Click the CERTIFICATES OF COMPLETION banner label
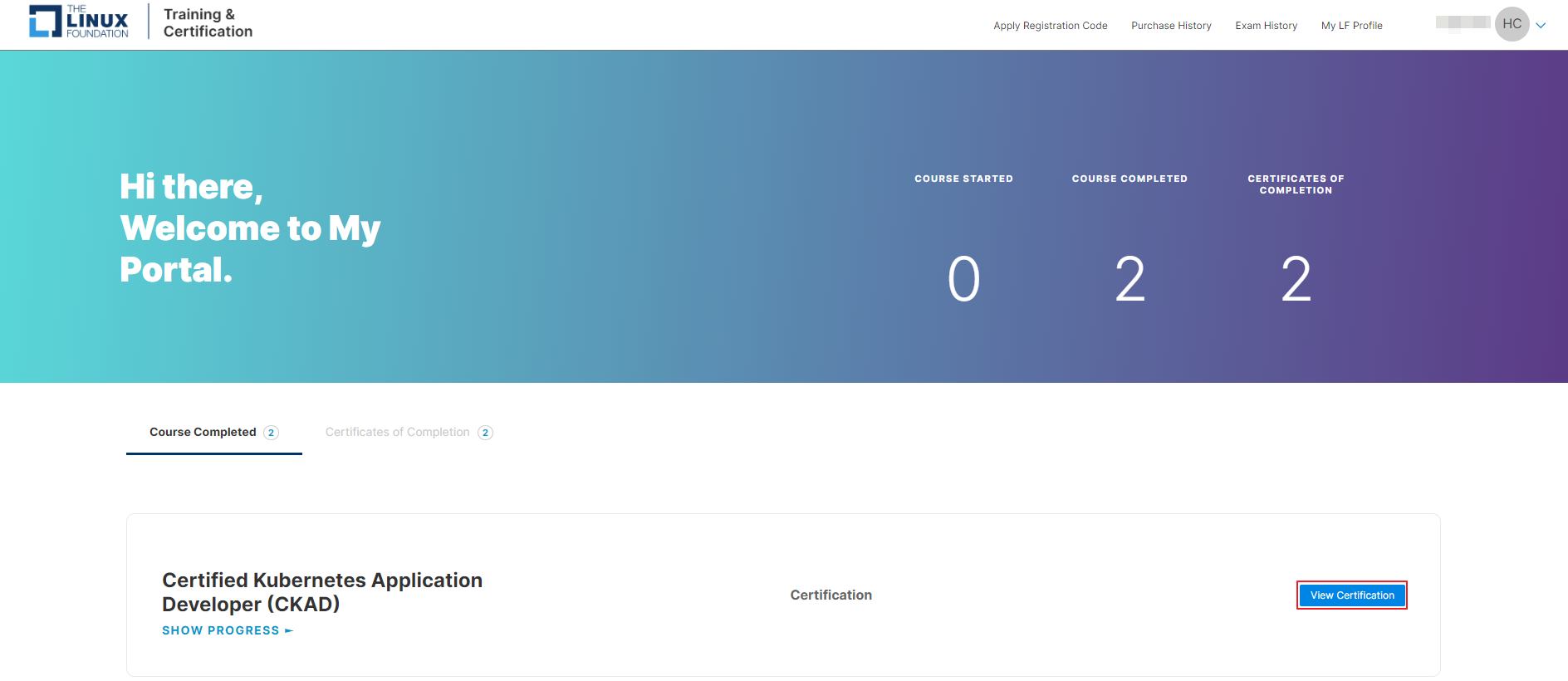1568x681 pixels. pos(1296,184)
